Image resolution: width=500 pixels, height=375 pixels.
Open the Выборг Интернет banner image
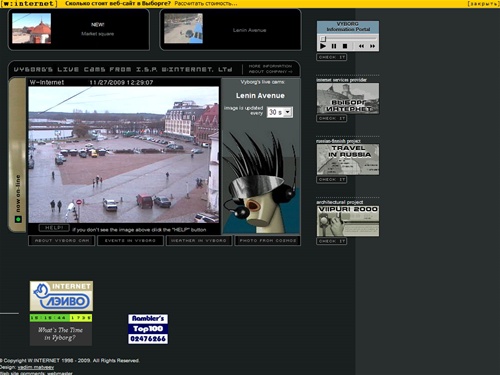348,98
